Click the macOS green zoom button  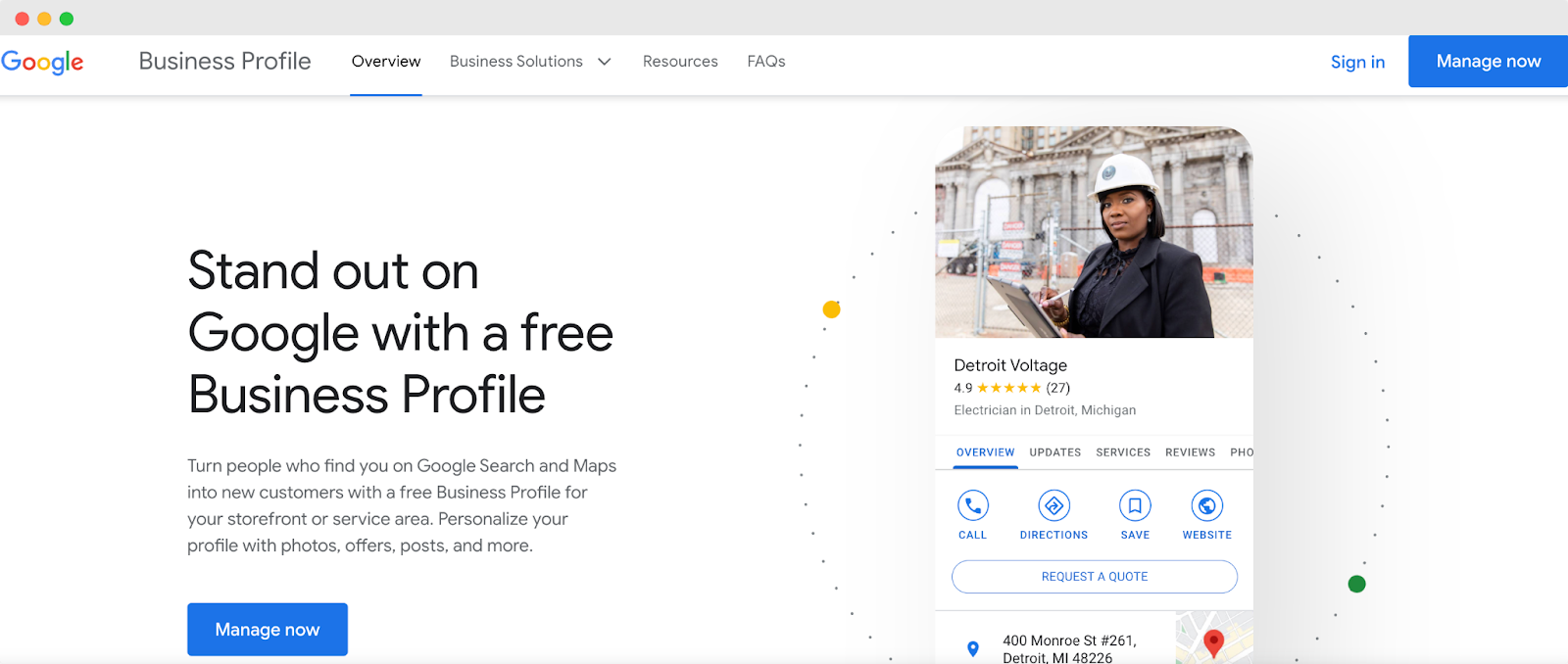67,19
